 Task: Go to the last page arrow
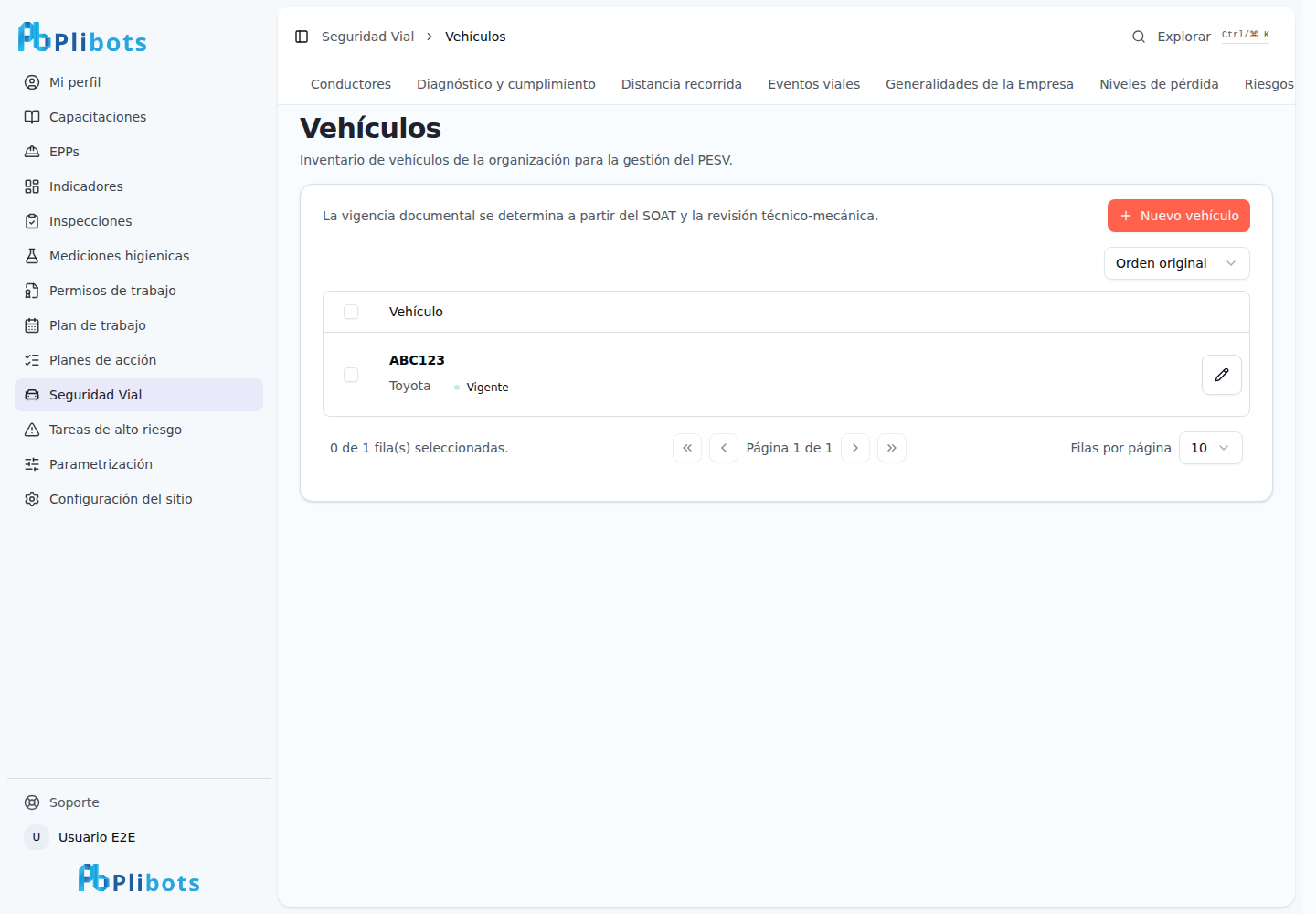point(892,448)
